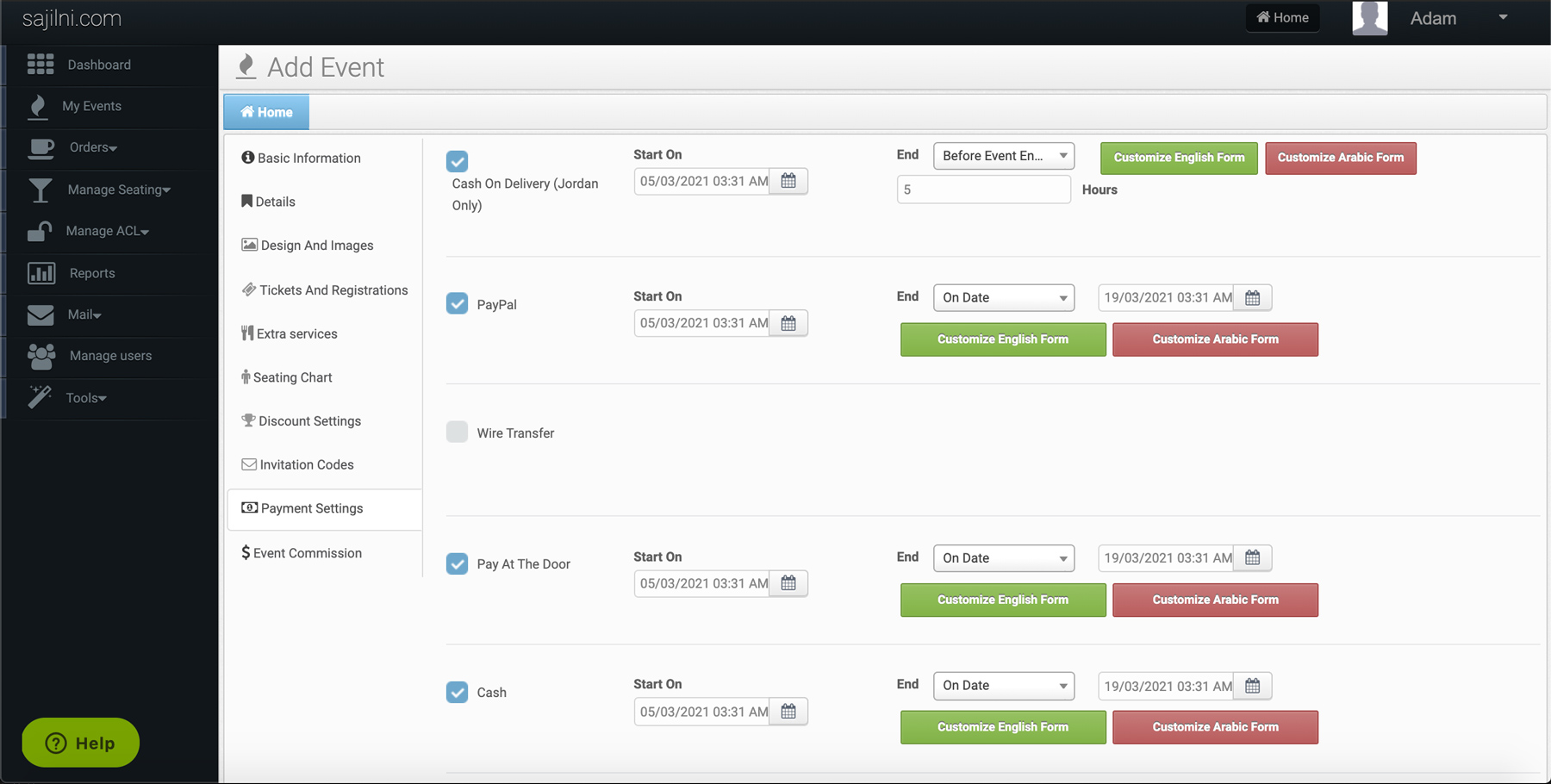Enable the Wire Transfer checkbox
Viewport: 1551px width, 784px height.
point(457,432)
